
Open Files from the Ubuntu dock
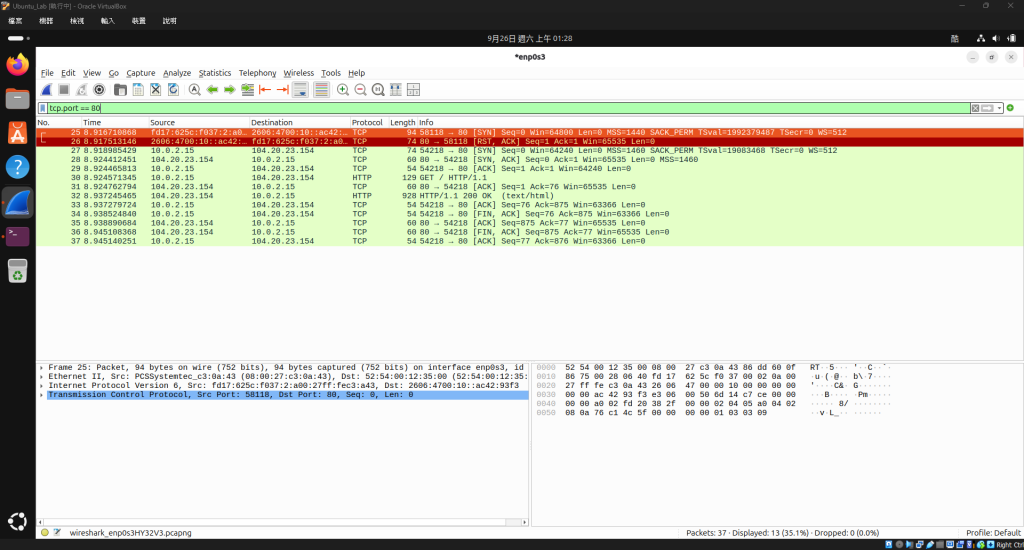18,99
